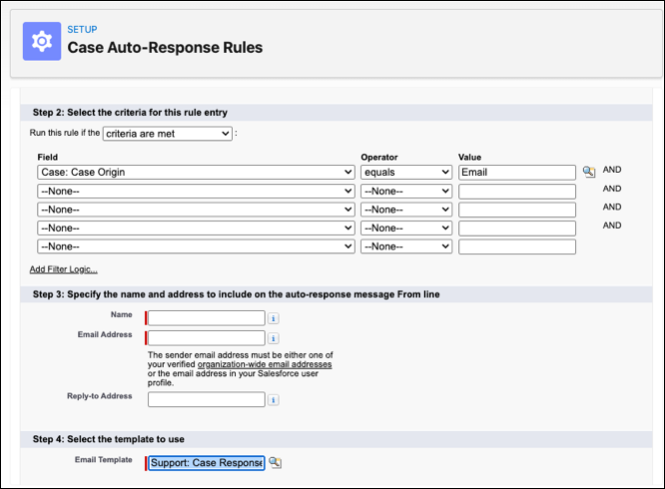Click the 'Case Auto-Response Rules' page title
The image size is (665, 489).
tap(165, 48)
